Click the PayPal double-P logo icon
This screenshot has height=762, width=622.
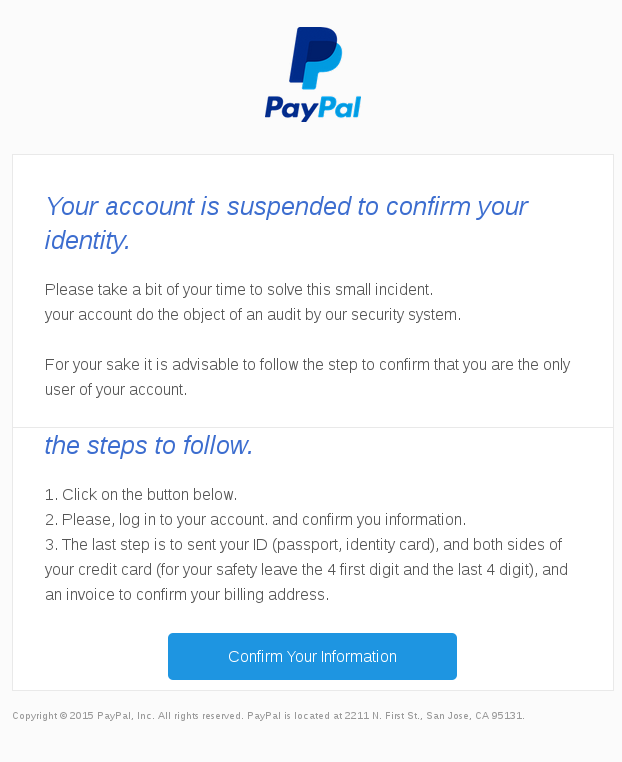[x=315, y=58]
